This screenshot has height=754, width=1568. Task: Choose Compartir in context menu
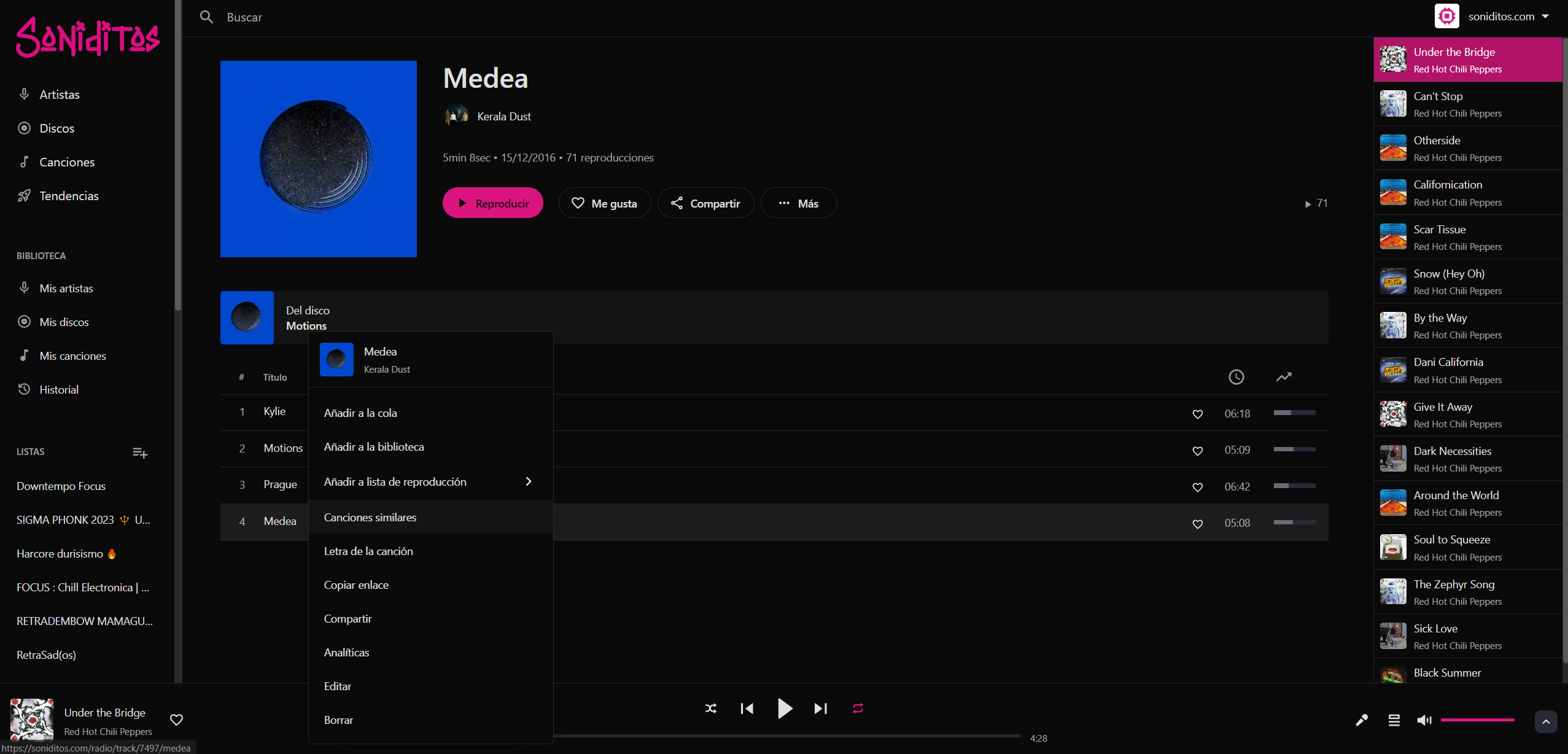(x=430, y=619)
